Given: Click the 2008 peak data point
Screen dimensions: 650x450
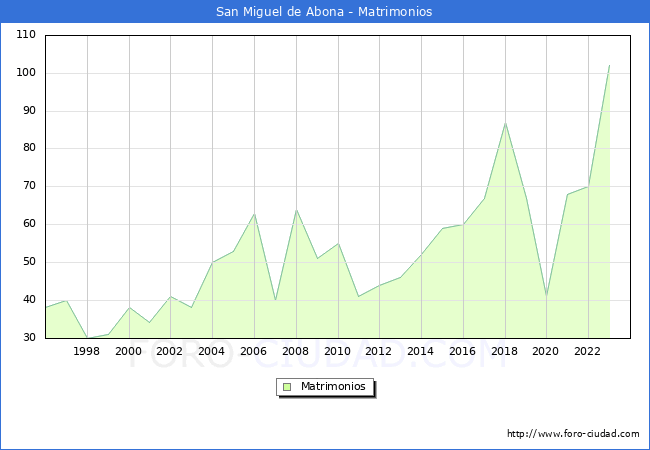Looking at the screenshot, I should (296, 209).
